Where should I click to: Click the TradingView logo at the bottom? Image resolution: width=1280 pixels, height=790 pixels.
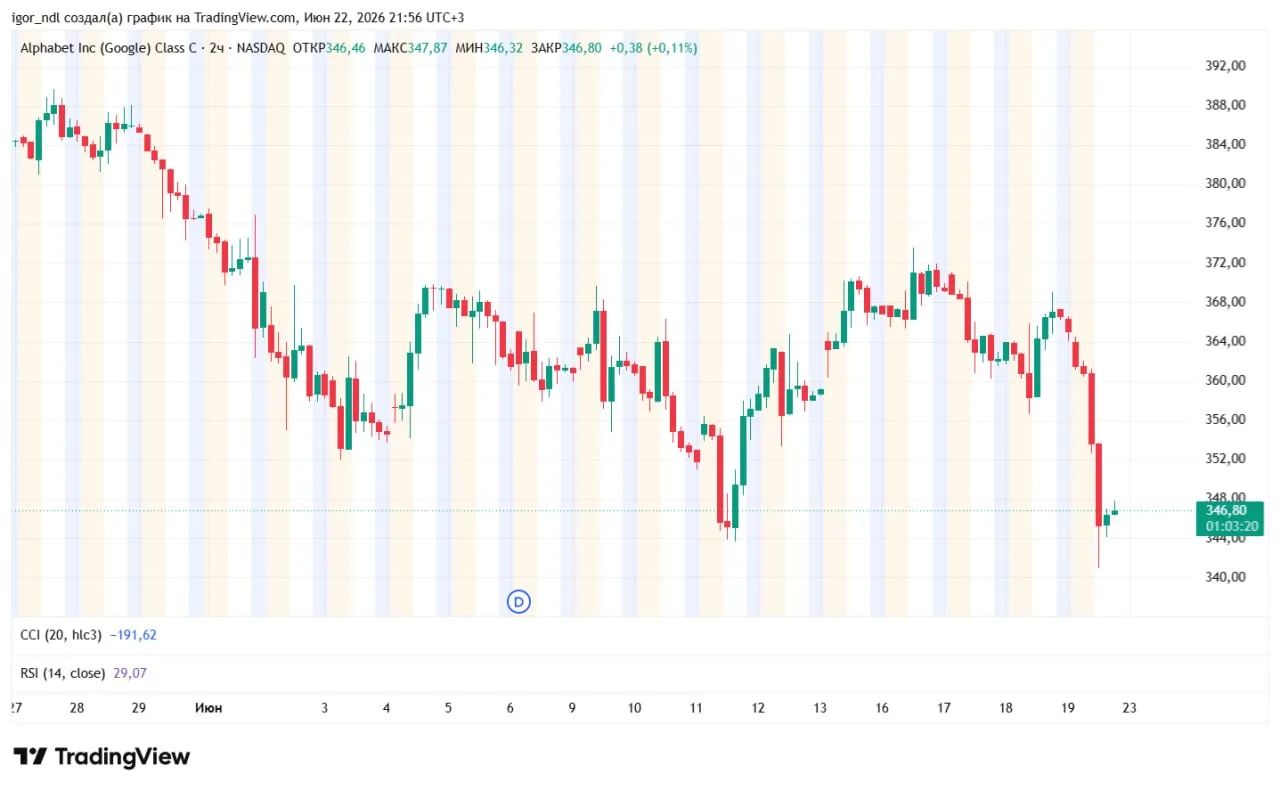pyautogui.click(x=101, y=756)
